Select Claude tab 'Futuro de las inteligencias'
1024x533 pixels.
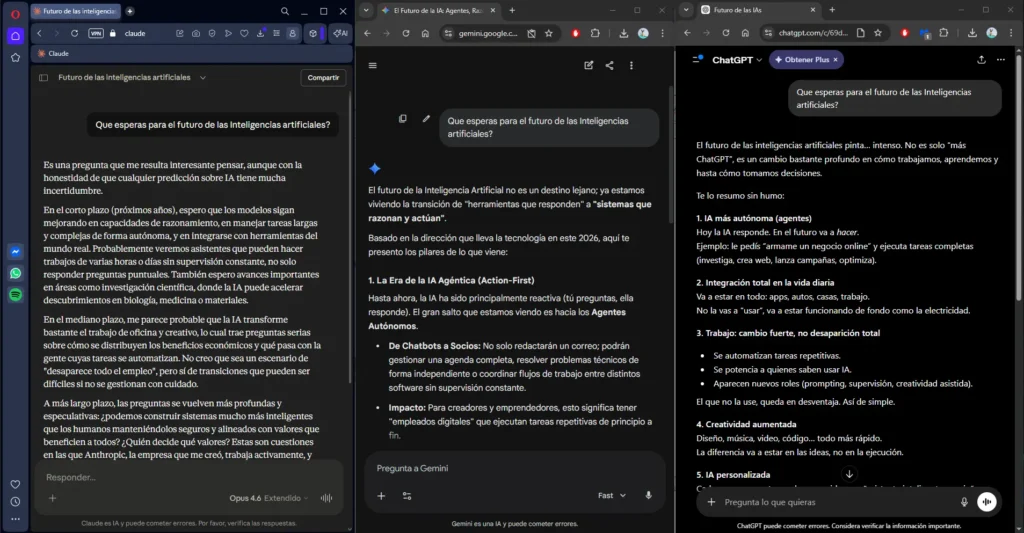pos(76,11)
